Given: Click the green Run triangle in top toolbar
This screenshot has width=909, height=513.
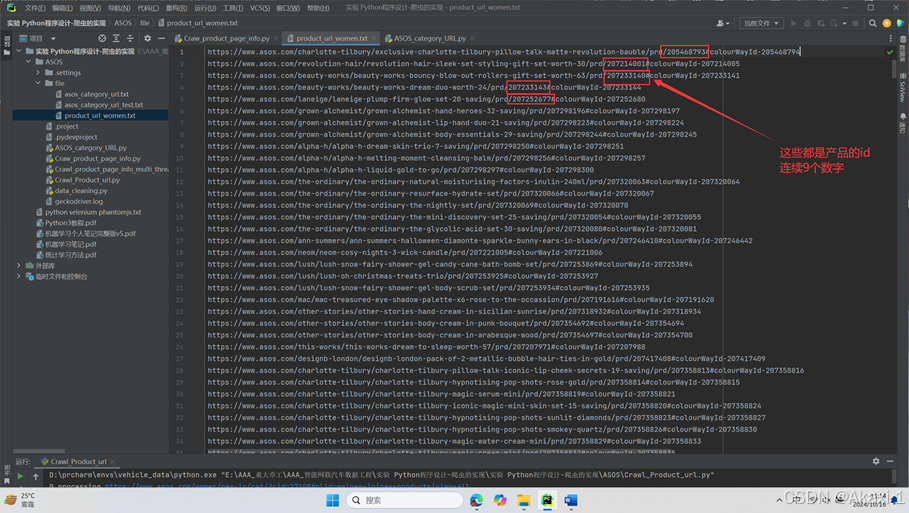Looking at the screenshot, I should click(x=794, y=23).
